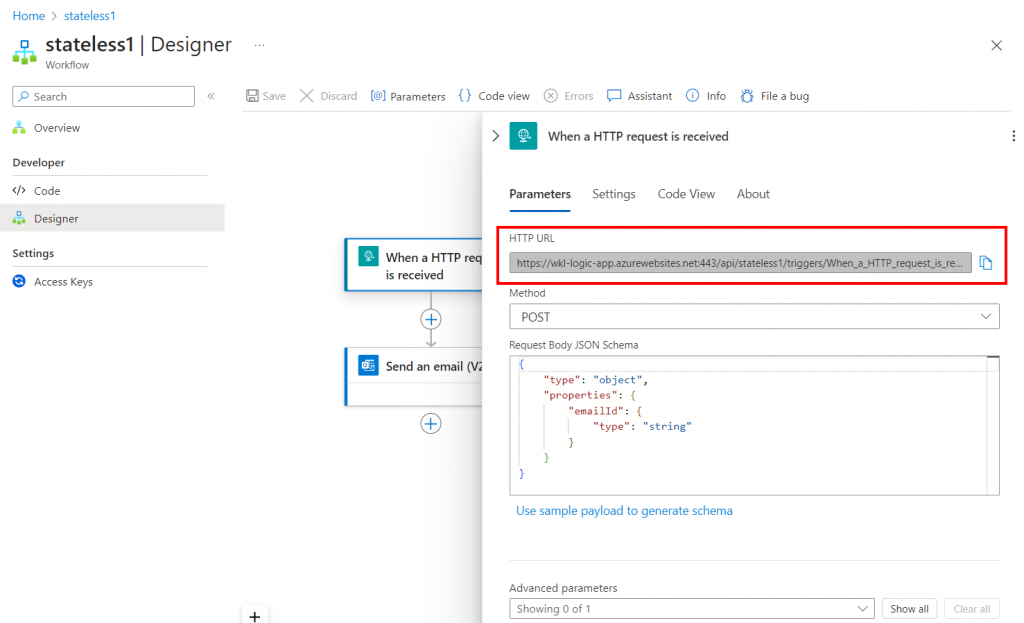This screenshot has height=623, width=1024.
Task: Click the Save toolbar button
Action: 266,96
